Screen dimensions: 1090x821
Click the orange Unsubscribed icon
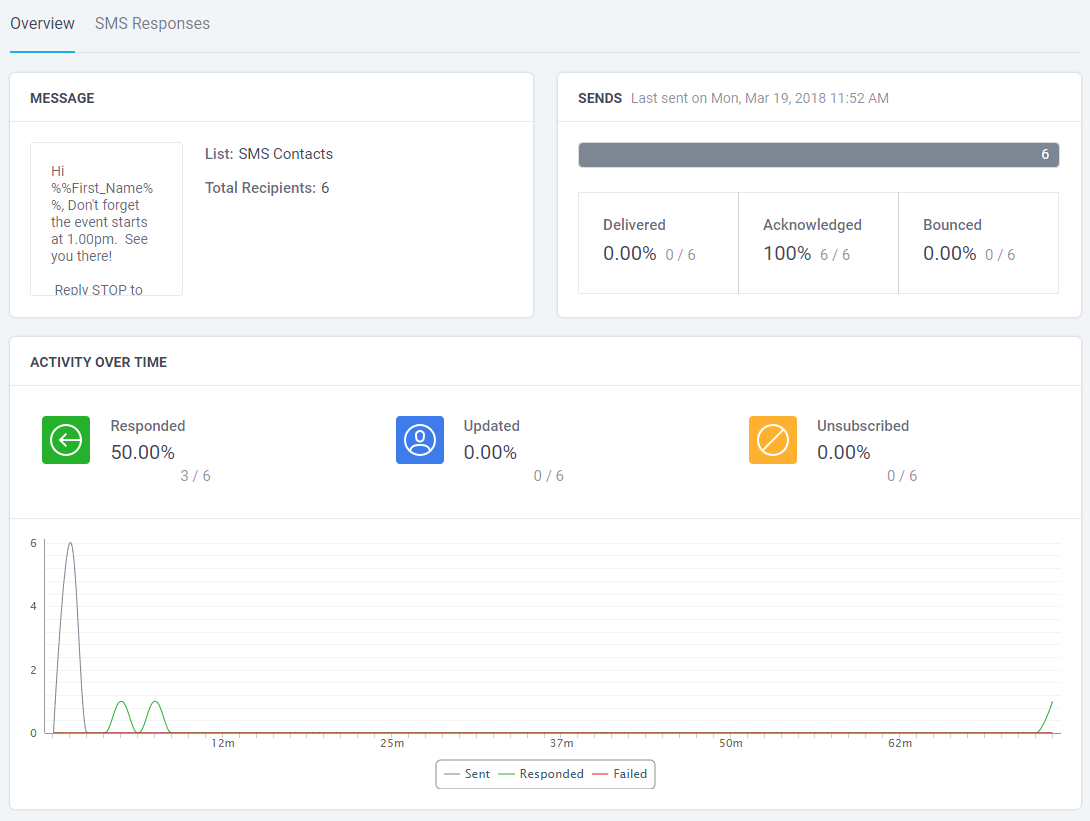pos(773,440)
